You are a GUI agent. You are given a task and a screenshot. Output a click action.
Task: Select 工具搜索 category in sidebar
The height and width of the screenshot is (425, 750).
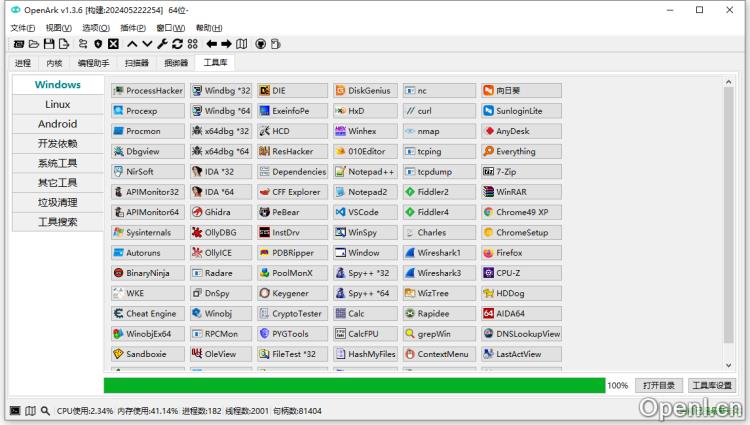[58, 222]
